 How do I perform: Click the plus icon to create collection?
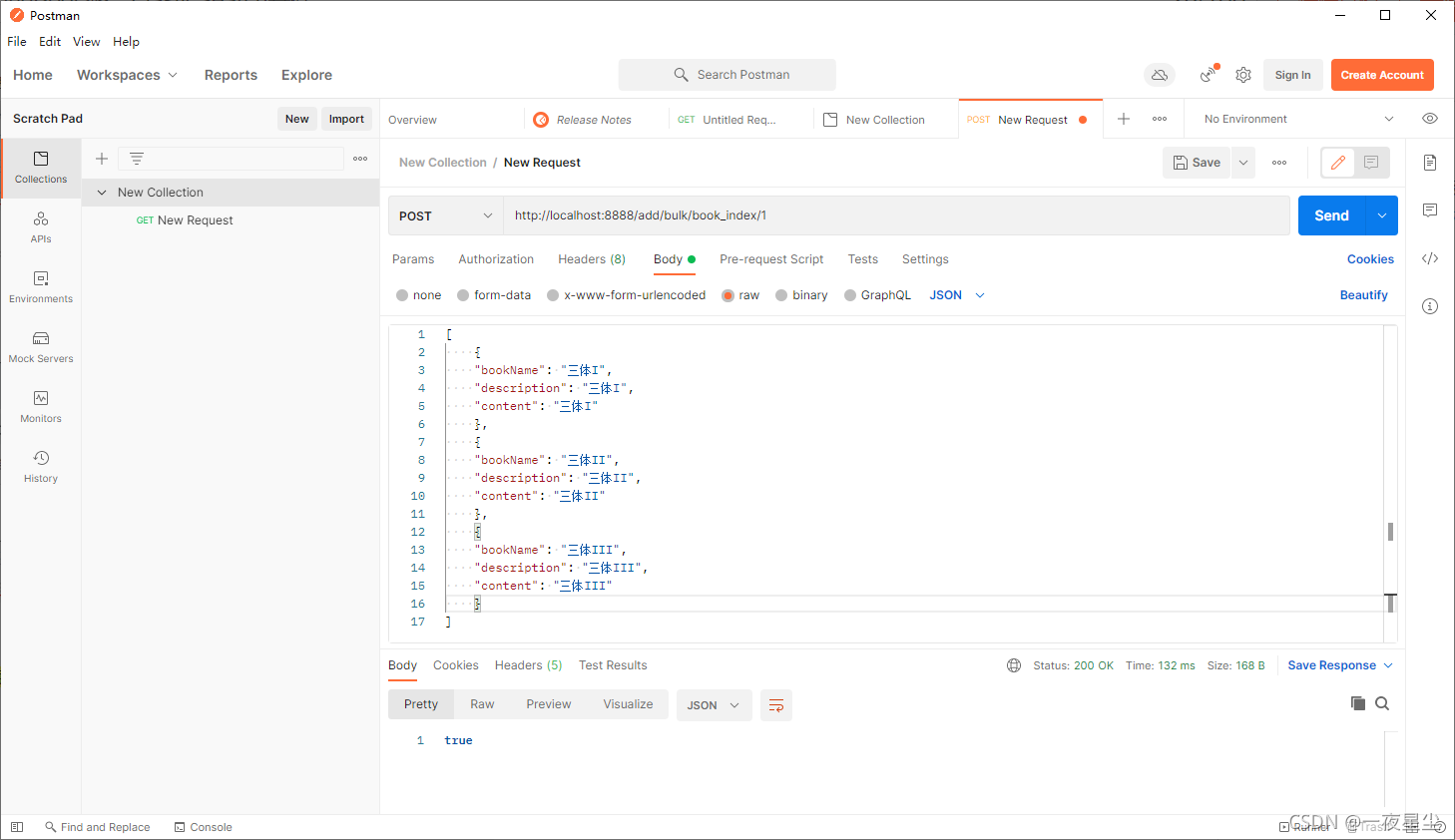pyautogui.click(x=101, y=159)
